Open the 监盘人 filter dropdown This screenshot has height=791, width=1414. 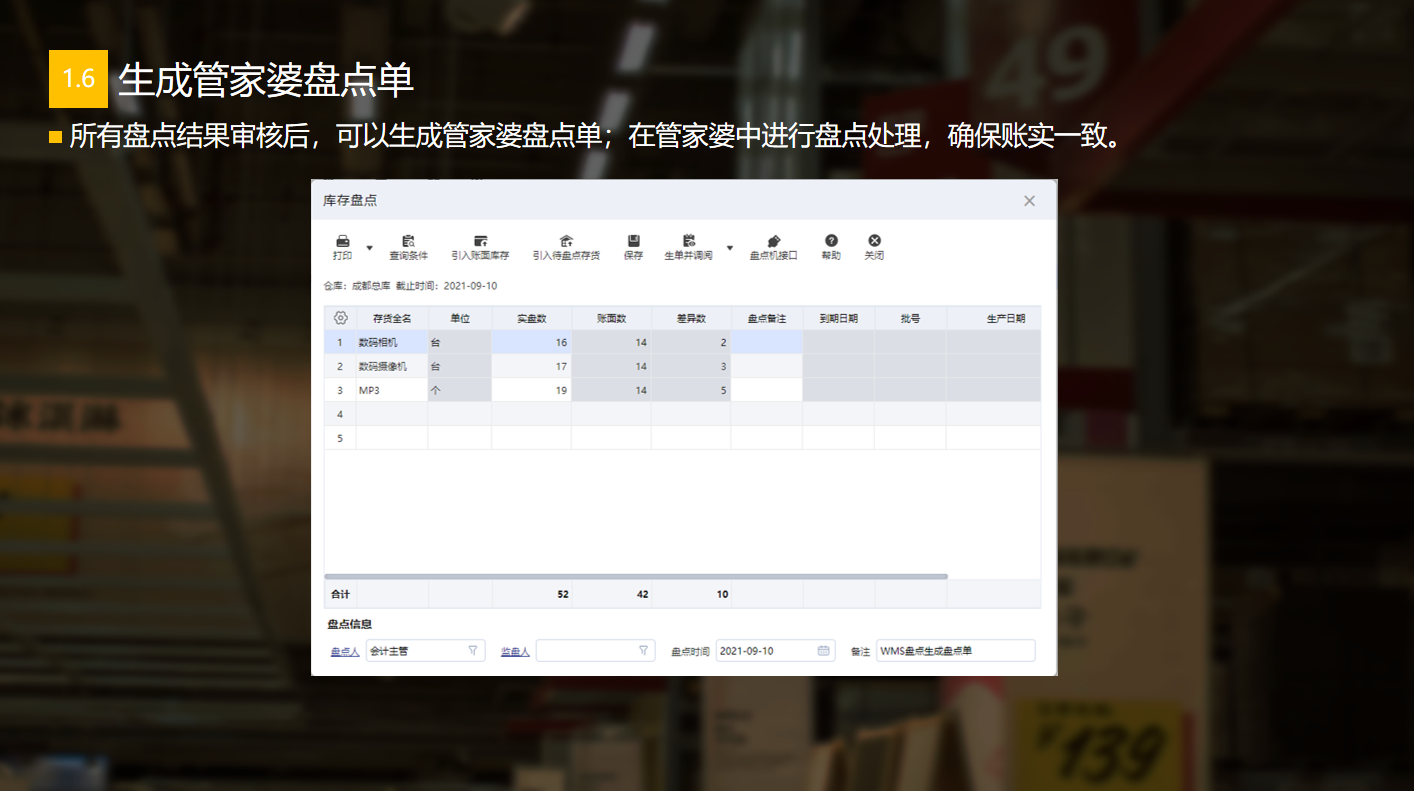pos(643,651)
